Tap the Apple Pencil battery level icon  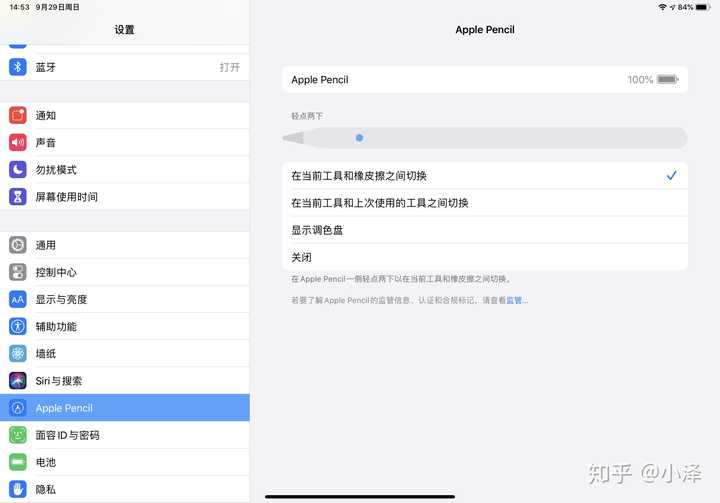[x=668, y=79]
